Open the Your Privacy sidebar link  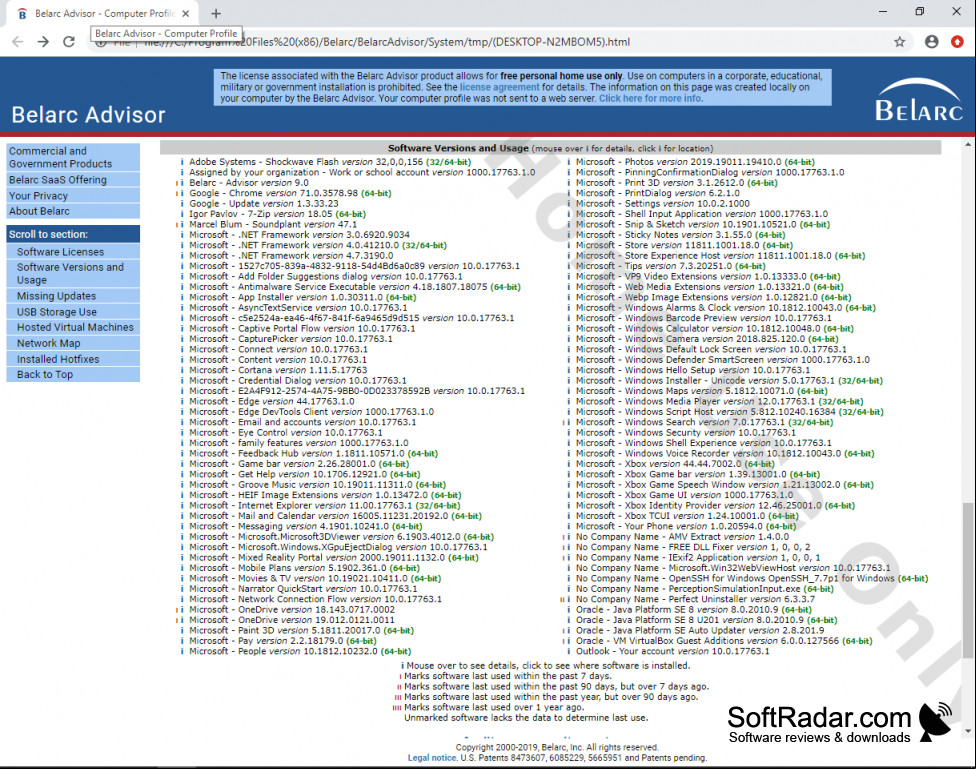click(73, 196)
